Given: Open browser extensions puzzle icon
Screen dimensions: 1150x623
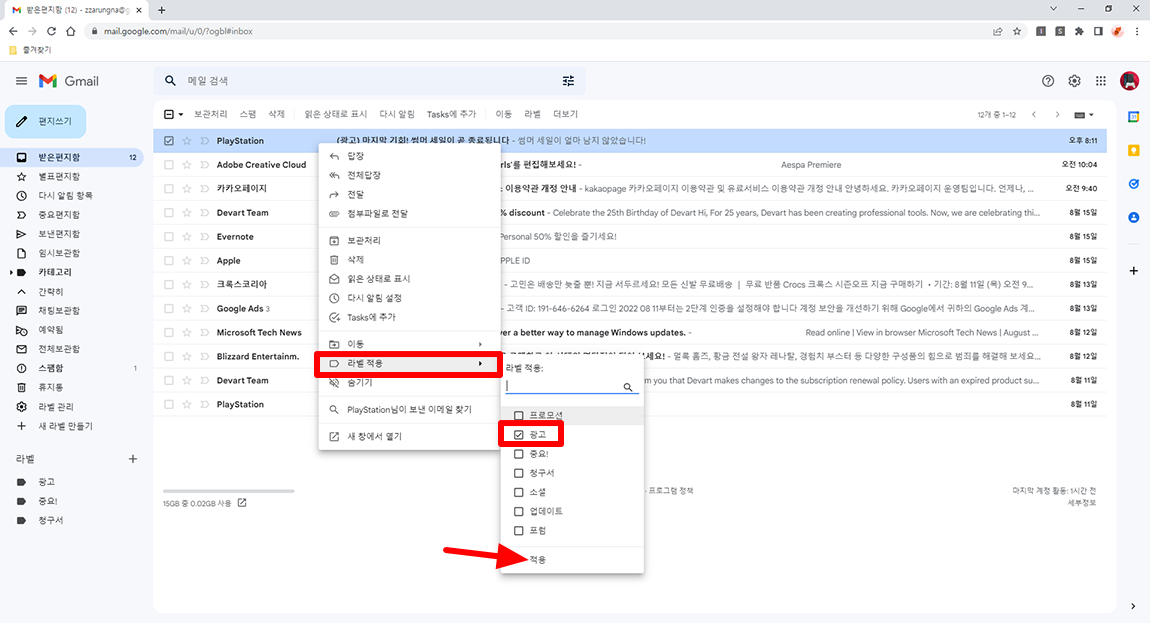Looking at the screenshot, I should coord(1079,32).
